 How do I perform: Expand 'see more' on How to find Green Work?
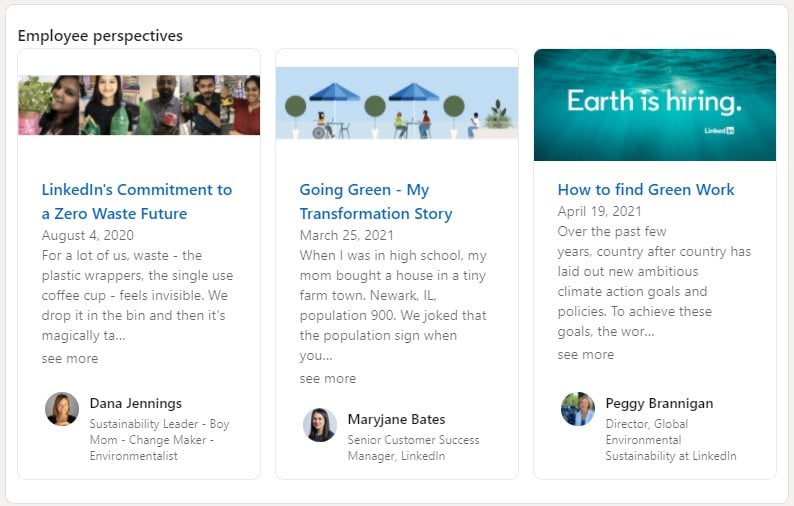586,354
